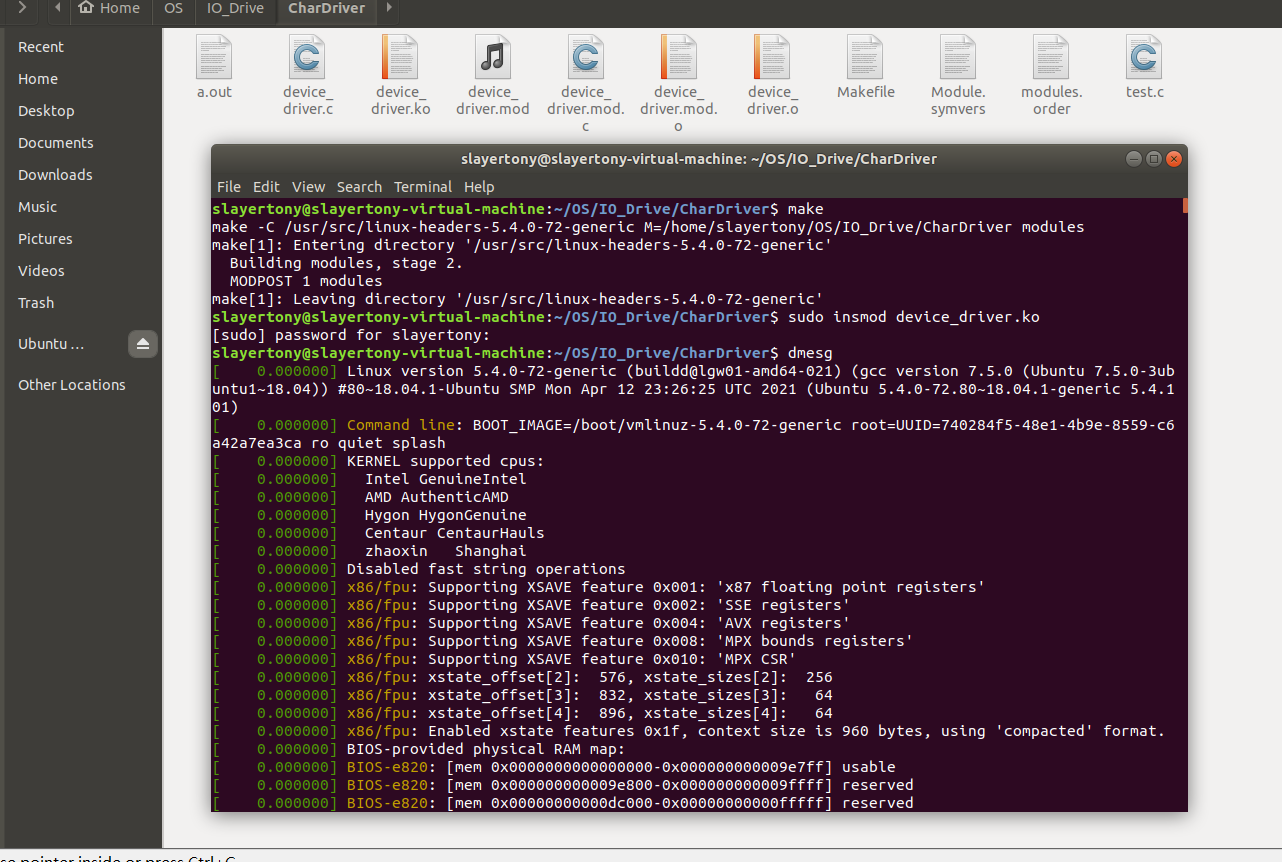The height and width of the screenshot is (862, 1282).
Task: Click the '[sudo] password for slayertony:' line
Action: tap(352, 335)
